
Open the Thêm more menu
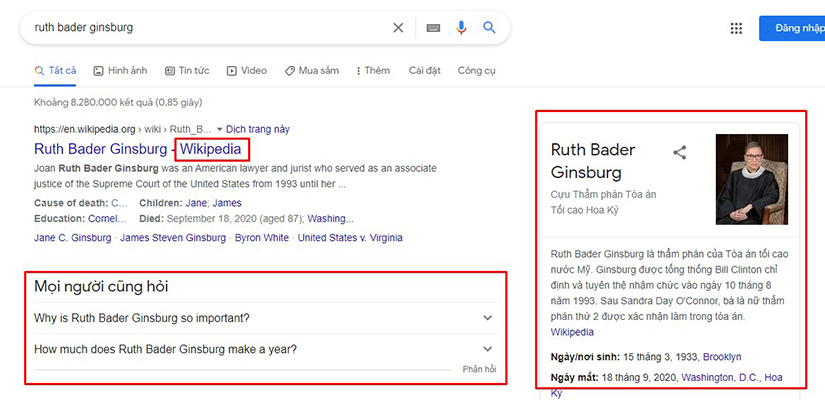coord(373,71)
